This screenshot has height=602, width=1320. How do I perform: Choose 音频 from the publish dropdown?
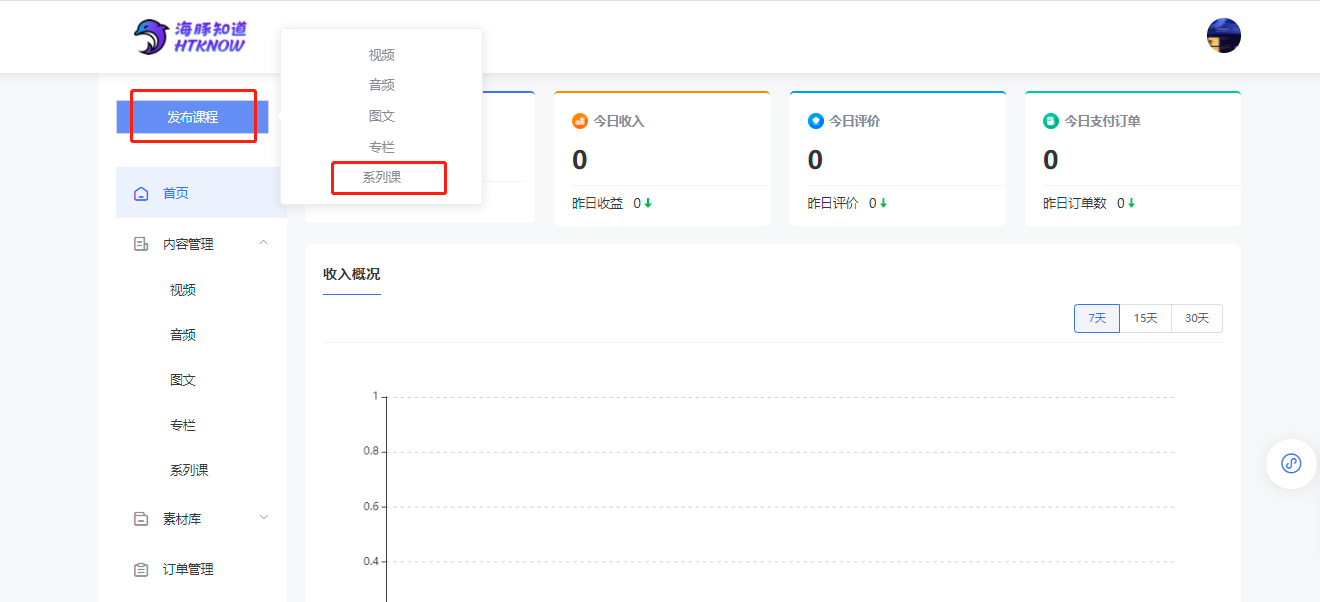point(382,85)
